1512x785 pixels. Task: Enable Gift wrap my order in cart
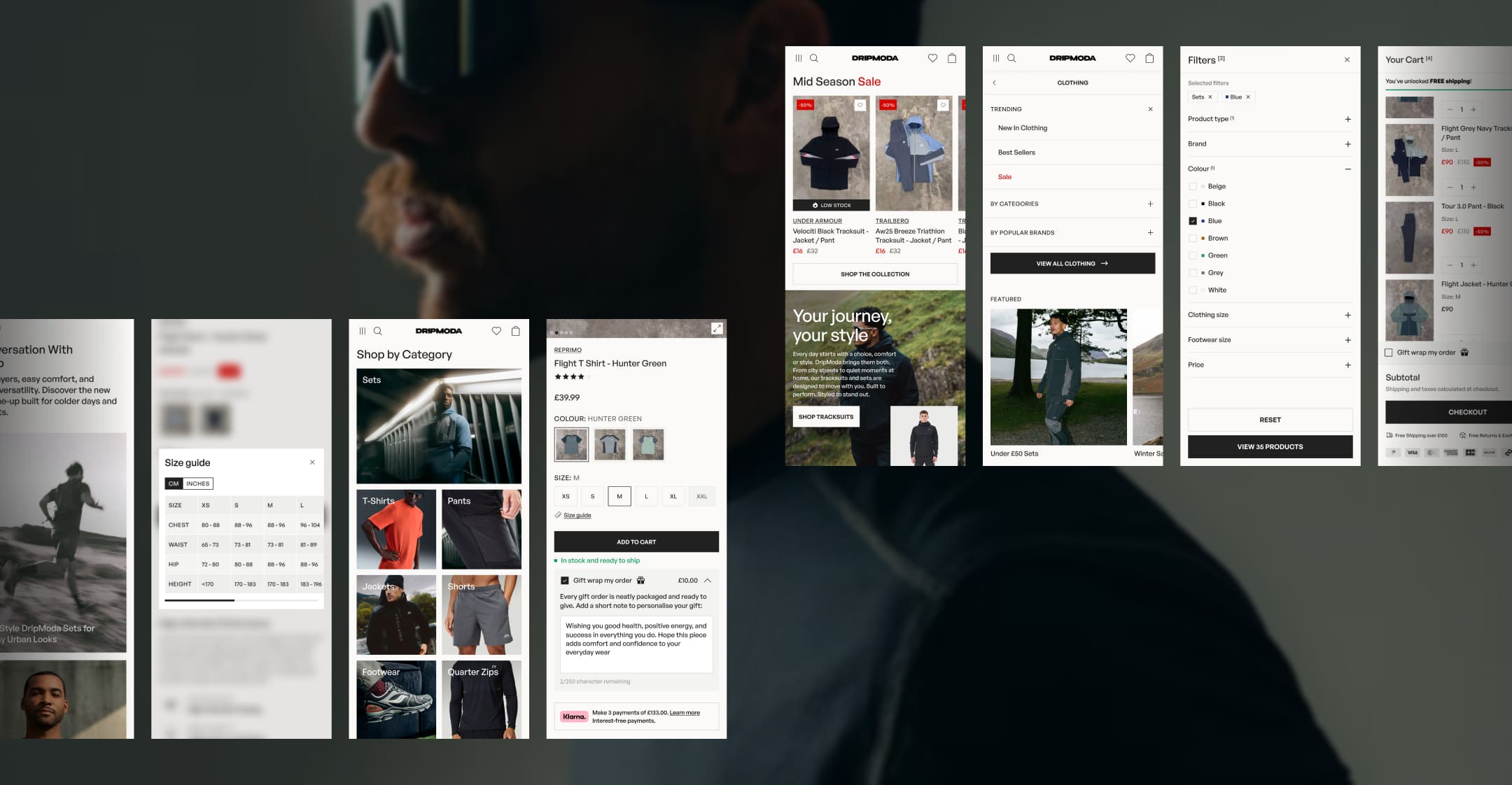(1389, 353)
